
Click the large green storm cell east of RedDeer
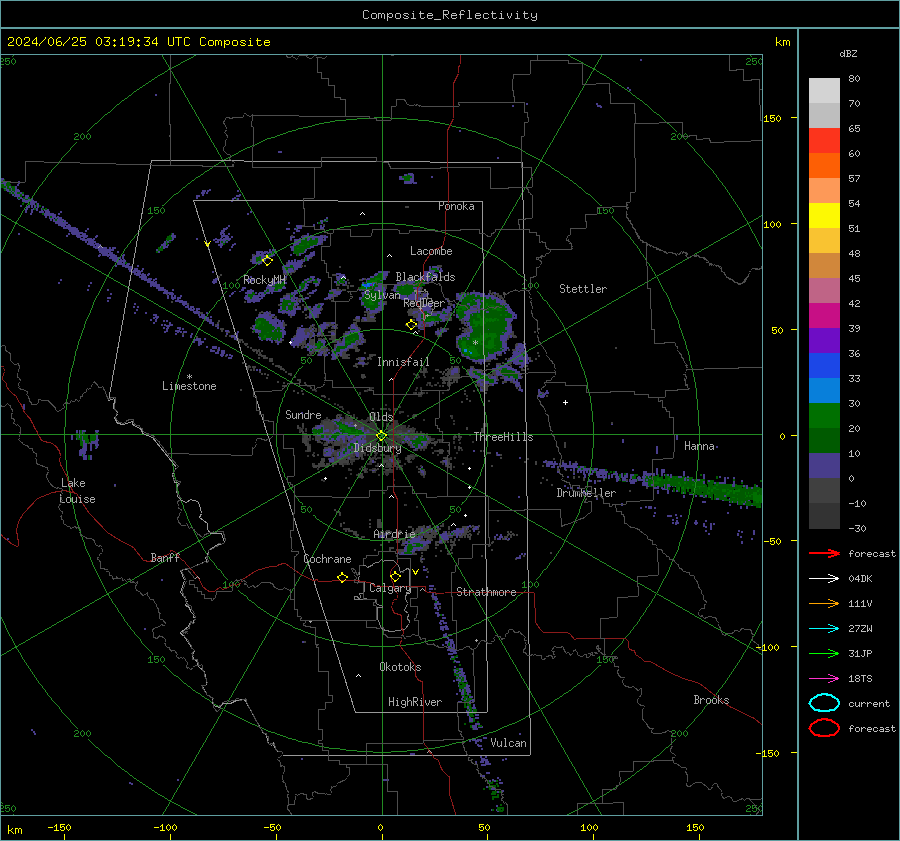click(x=484, y=325)
